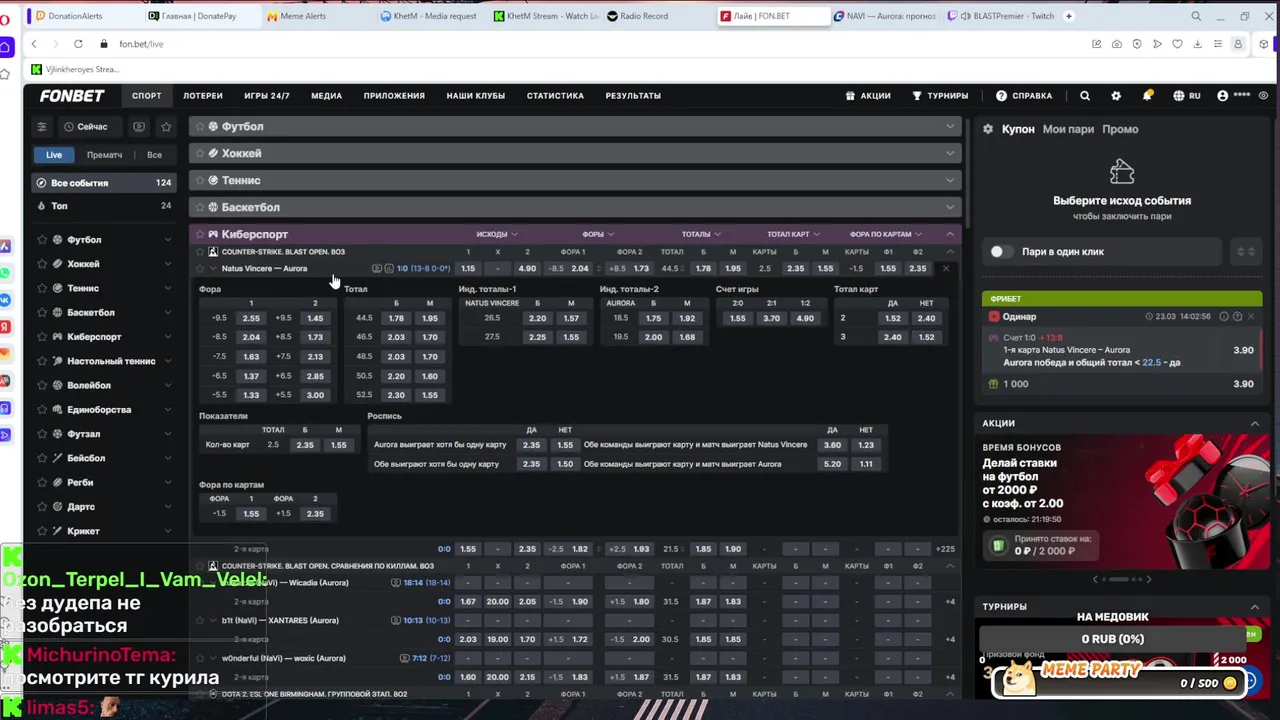This screenshot has height=720, width=1280.
Task: Click the broadcast icon beside Сейчас
Action: 139,127
